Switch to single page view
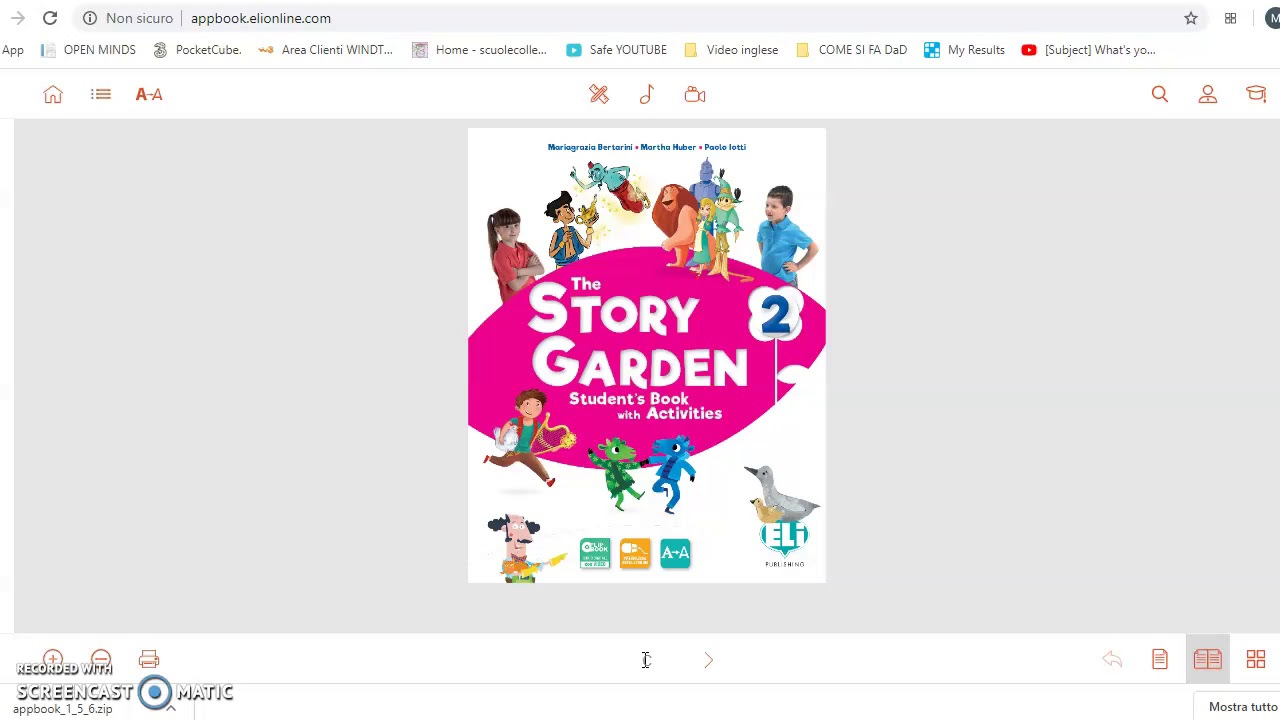The height and width of the screenshot is (720, 1280). [1160, 659]
